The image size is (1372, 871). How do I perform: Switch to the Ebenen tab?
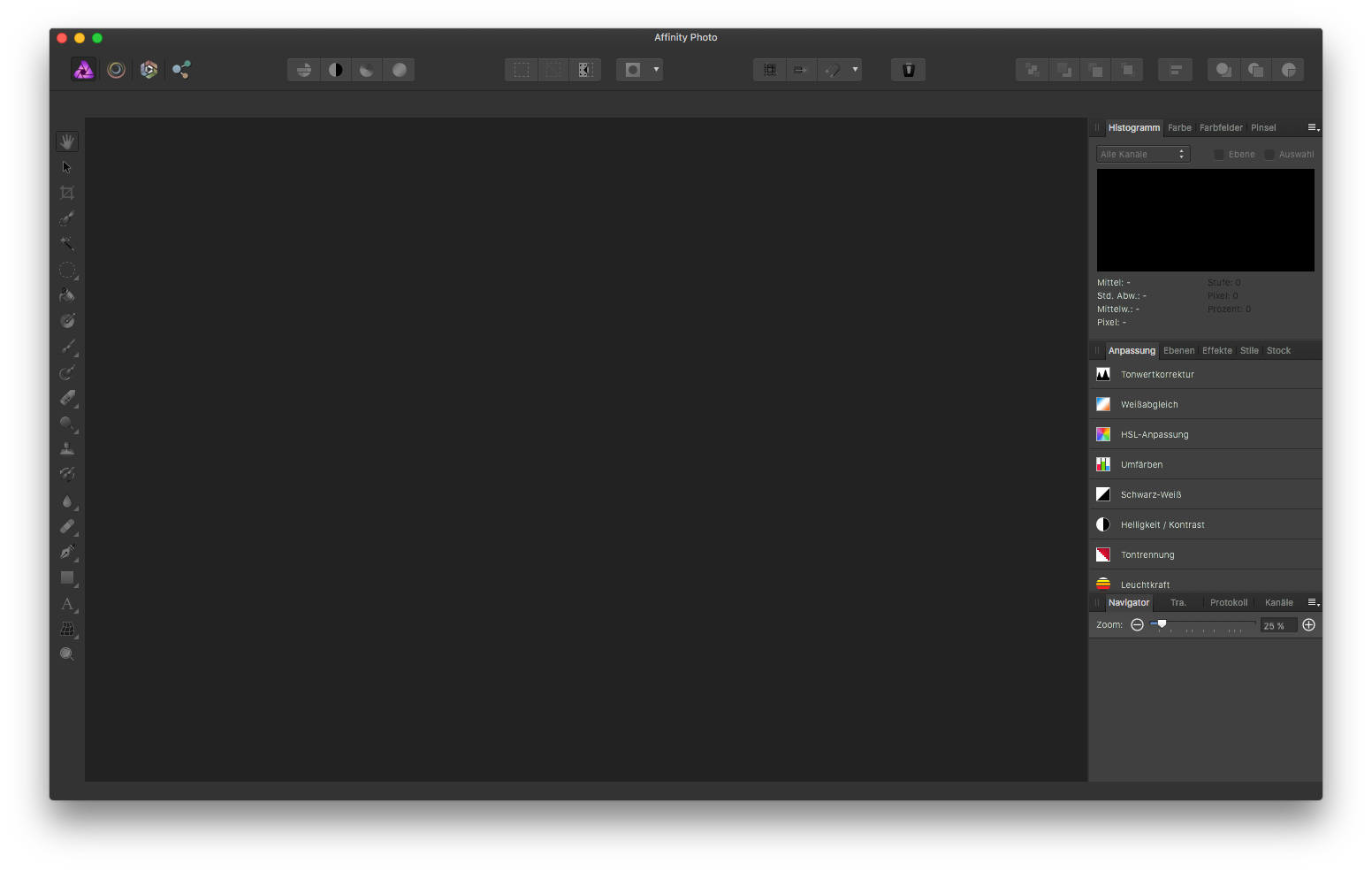1178,351
